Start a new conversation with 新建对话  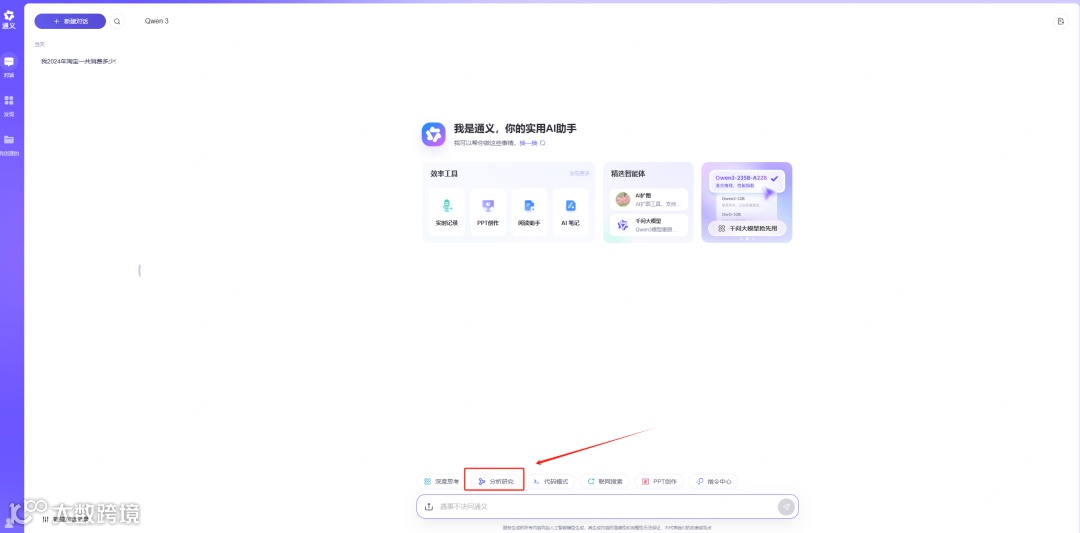70,21
